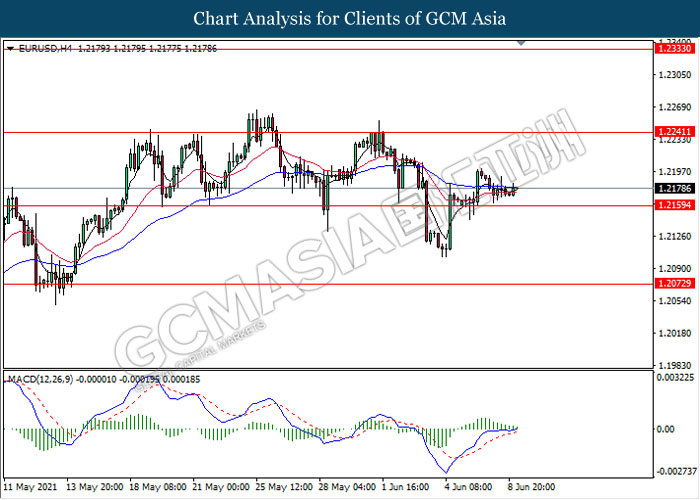Click the EURUSD,H4 symbol title text
The width and height of the screenshot is (700, 500).
(x=42, y=48)
